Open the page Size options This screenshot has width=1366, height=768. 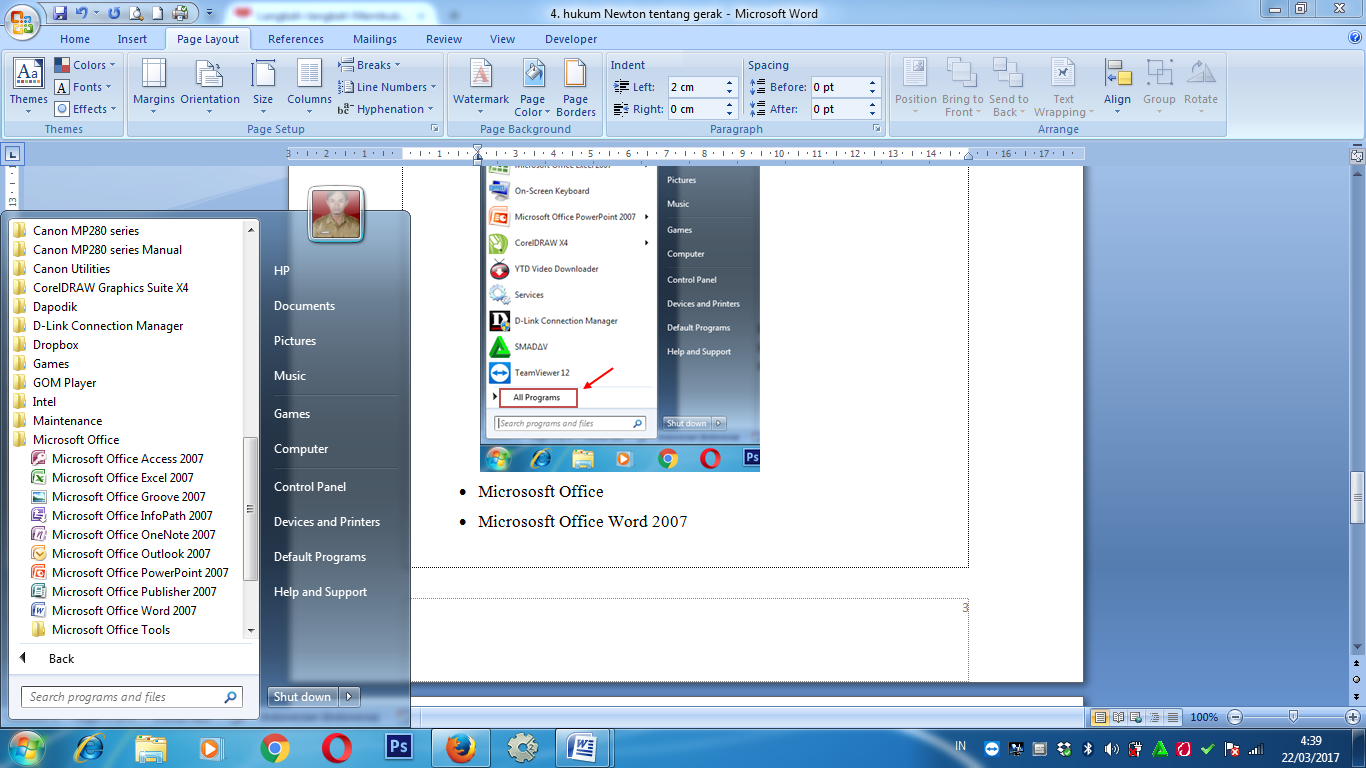pyautogui.click(x=263, y=86)
